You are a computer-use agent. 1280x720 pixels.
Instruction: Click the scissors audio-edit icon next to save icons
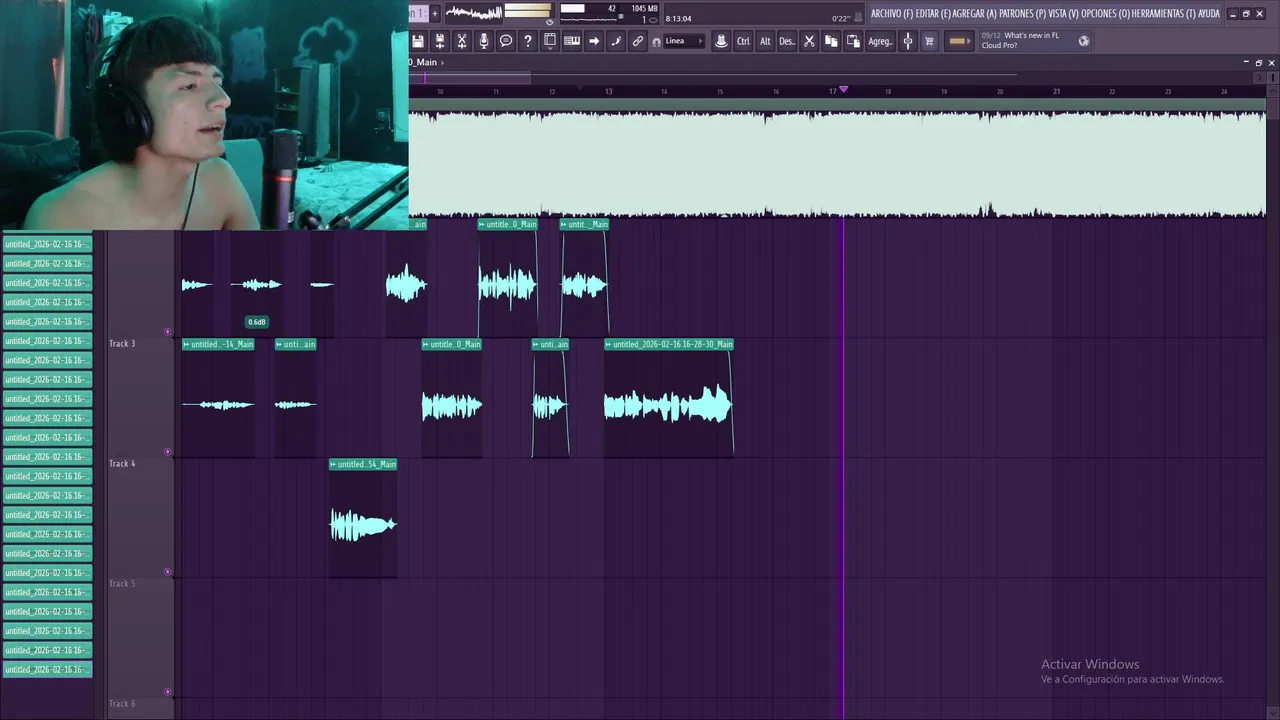coord(462,41)
